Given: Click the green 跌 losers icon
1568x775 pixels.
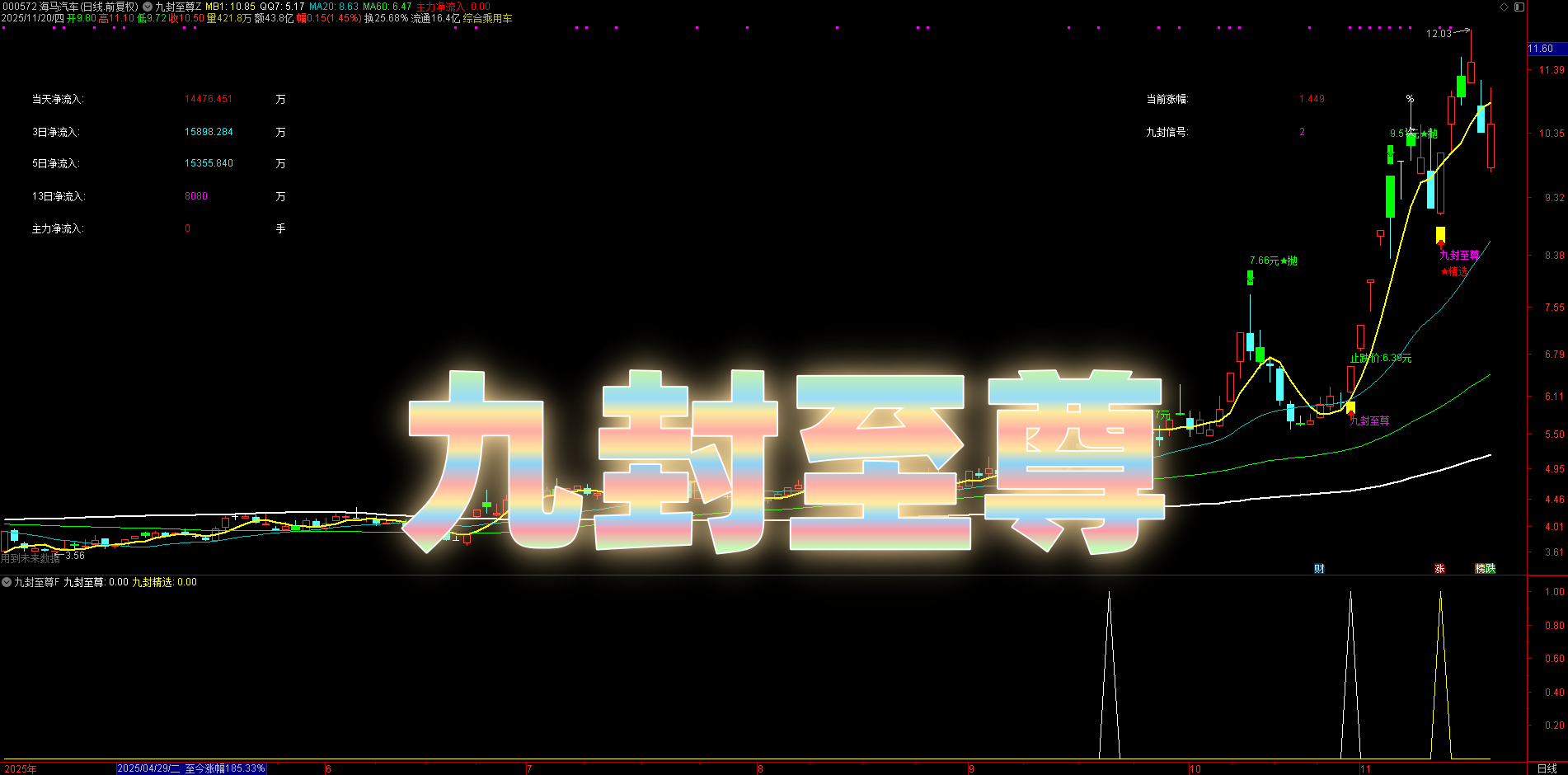Looking at the screenshot, I should point(1490,569).
